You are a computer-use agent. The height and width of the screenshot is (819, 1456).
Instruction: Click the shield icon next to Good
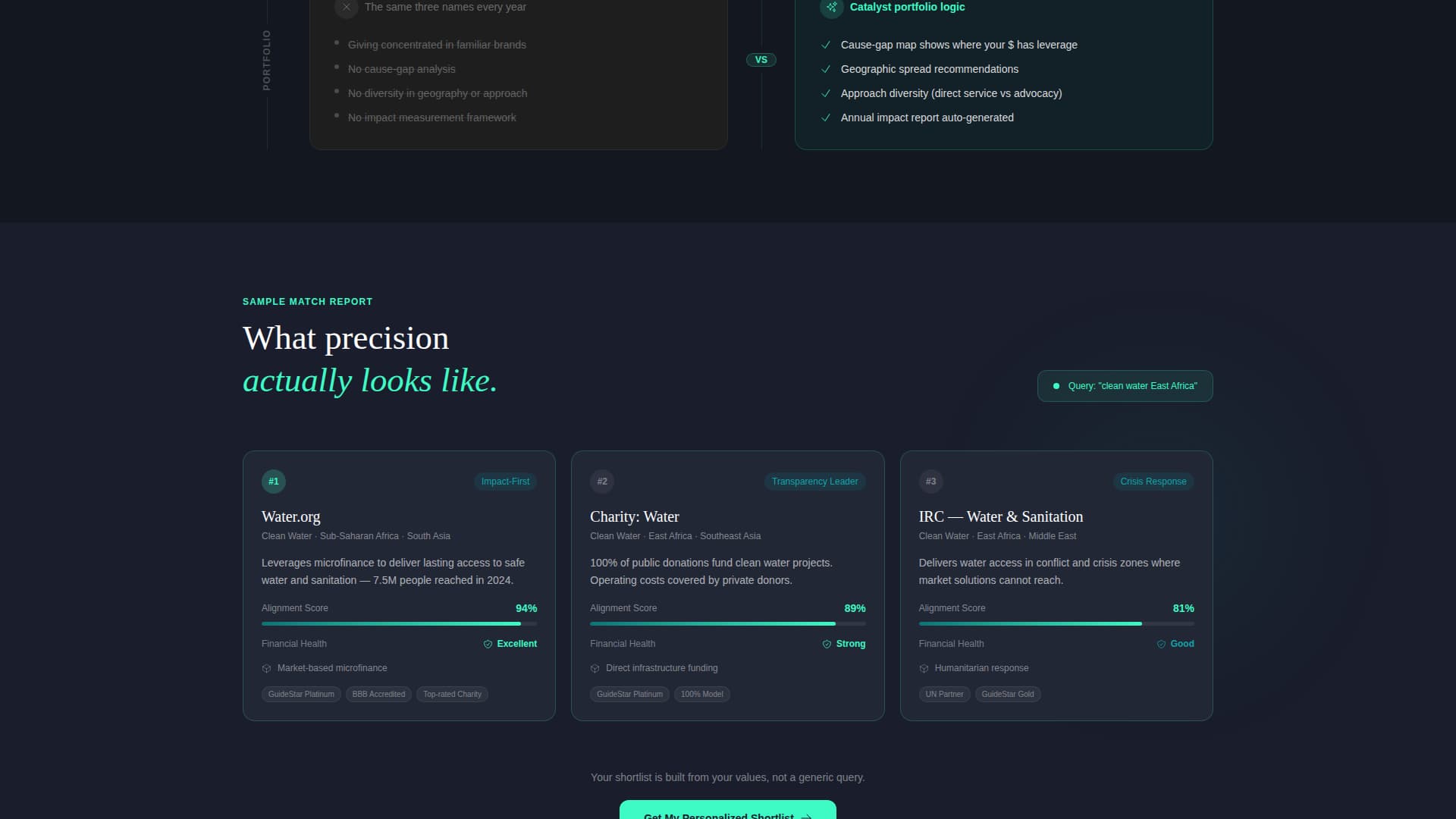tap(1162, 645)
